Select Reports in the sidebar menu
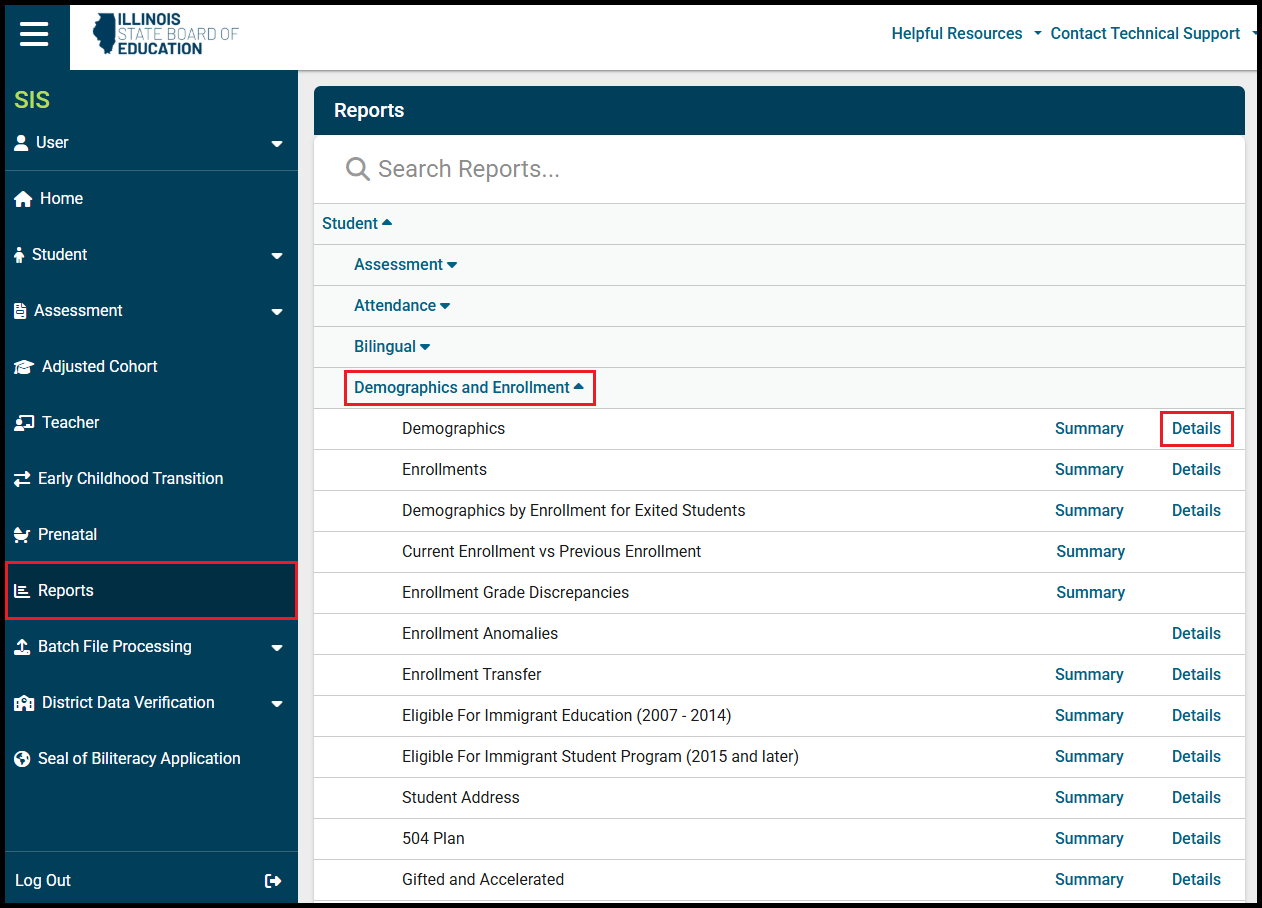The height and width of the screenshot is (908, 1262). point(66,591)
